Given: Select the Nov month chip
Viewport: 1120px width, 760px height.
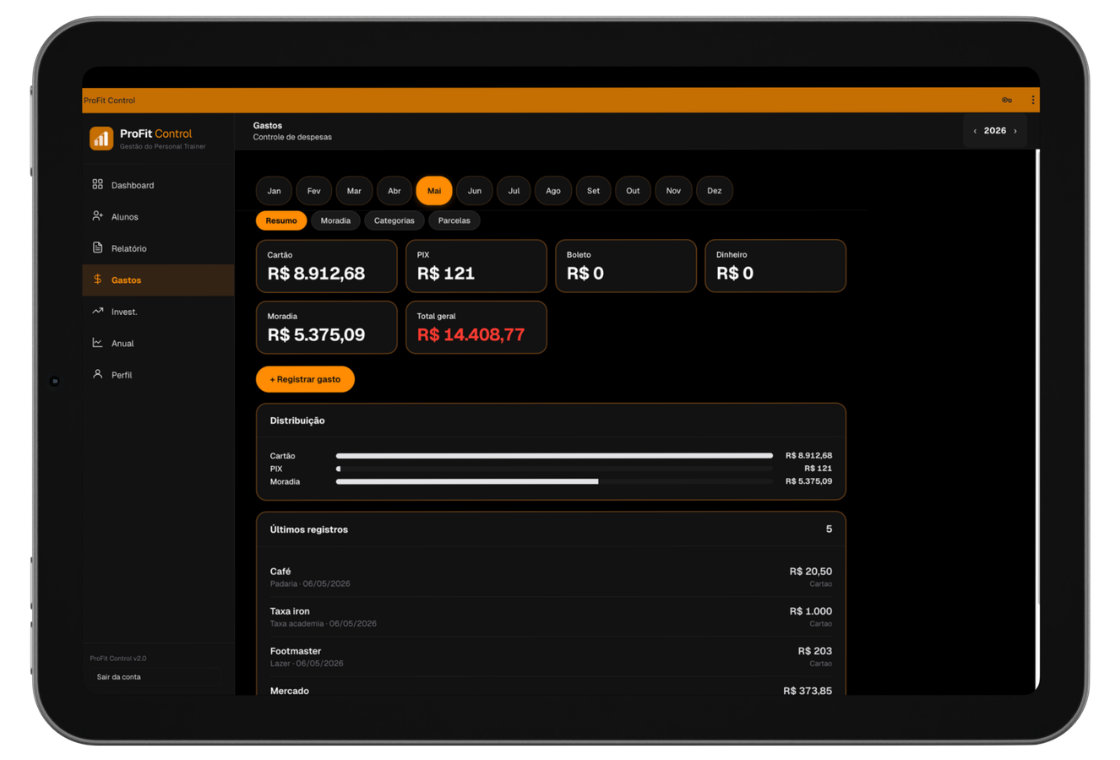Looking at the screenshot, I should (x=674, y=191).
